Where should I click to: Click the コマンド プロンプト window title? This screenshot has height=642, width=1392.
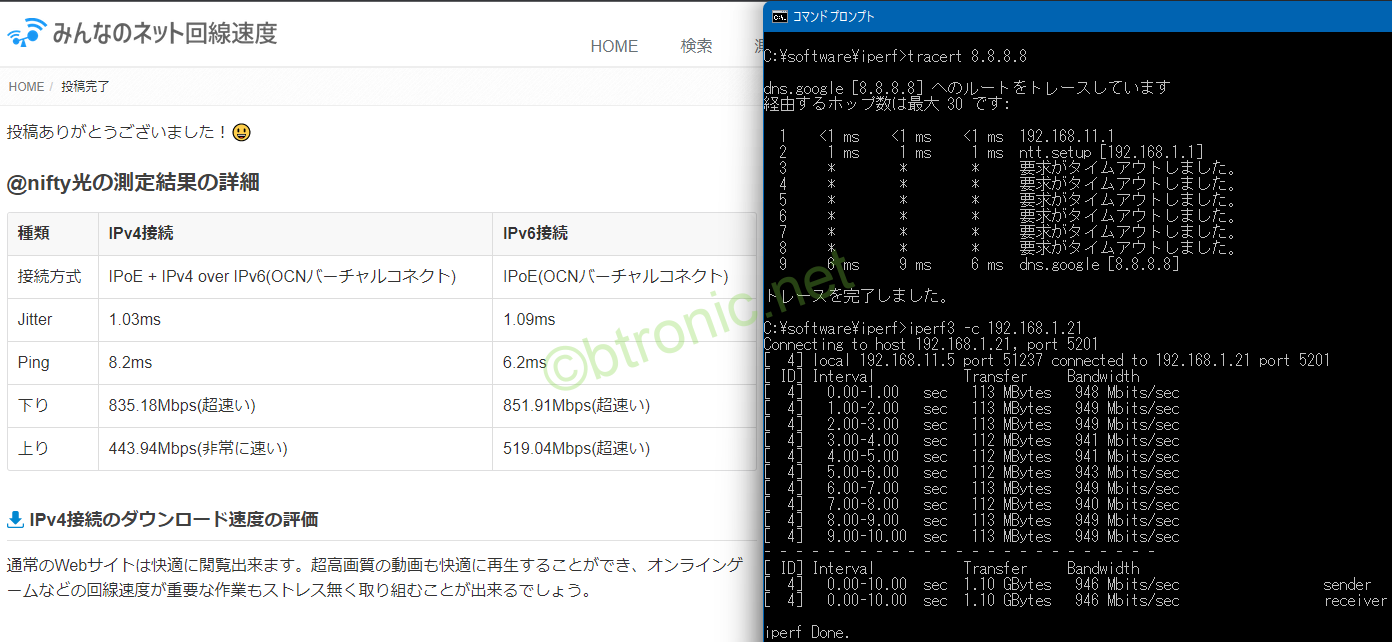coord(834,16)
